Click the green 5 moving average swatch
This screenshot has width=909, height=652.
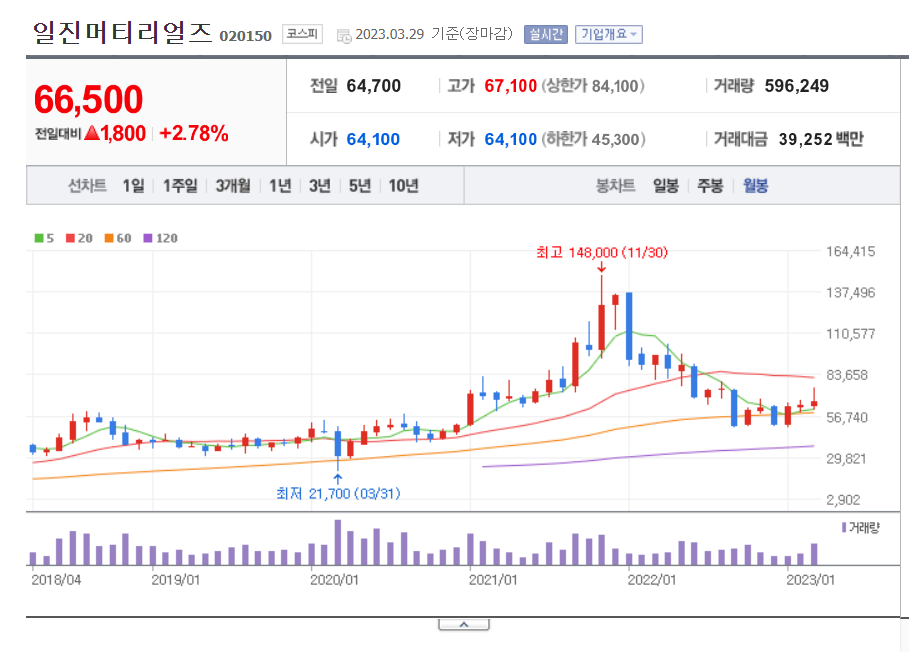click(39, 238)
